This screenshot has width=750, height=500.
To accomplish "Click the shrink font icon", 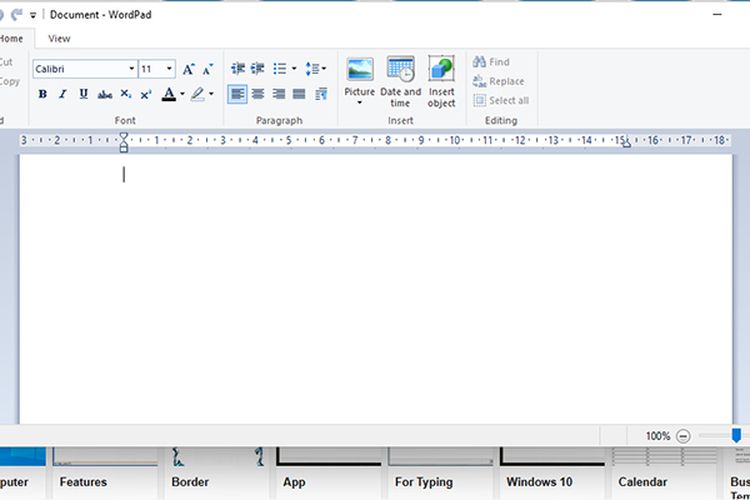I will [x=208, y=69].
